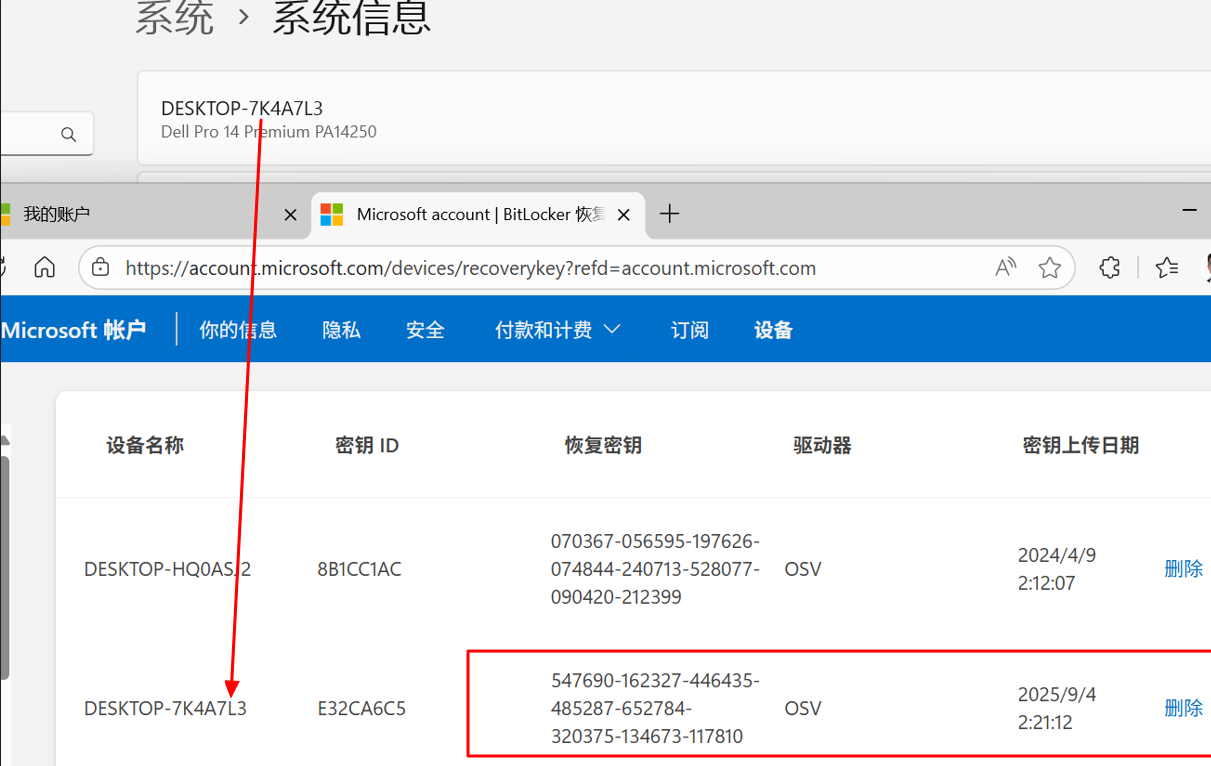Click the favorites star in the address bar
1211x766 pixels.
click(x=1049, y=267)
